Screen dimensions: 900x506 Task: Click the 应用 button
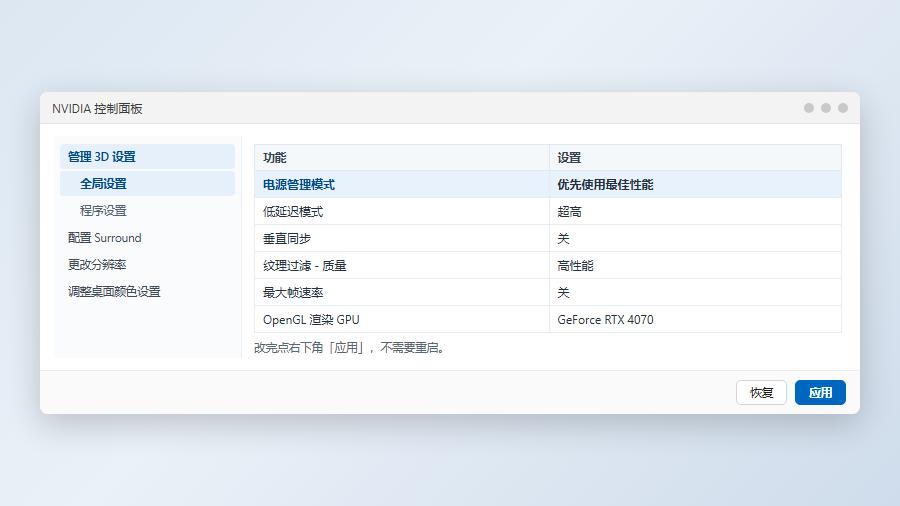click(x=820, y=392)
